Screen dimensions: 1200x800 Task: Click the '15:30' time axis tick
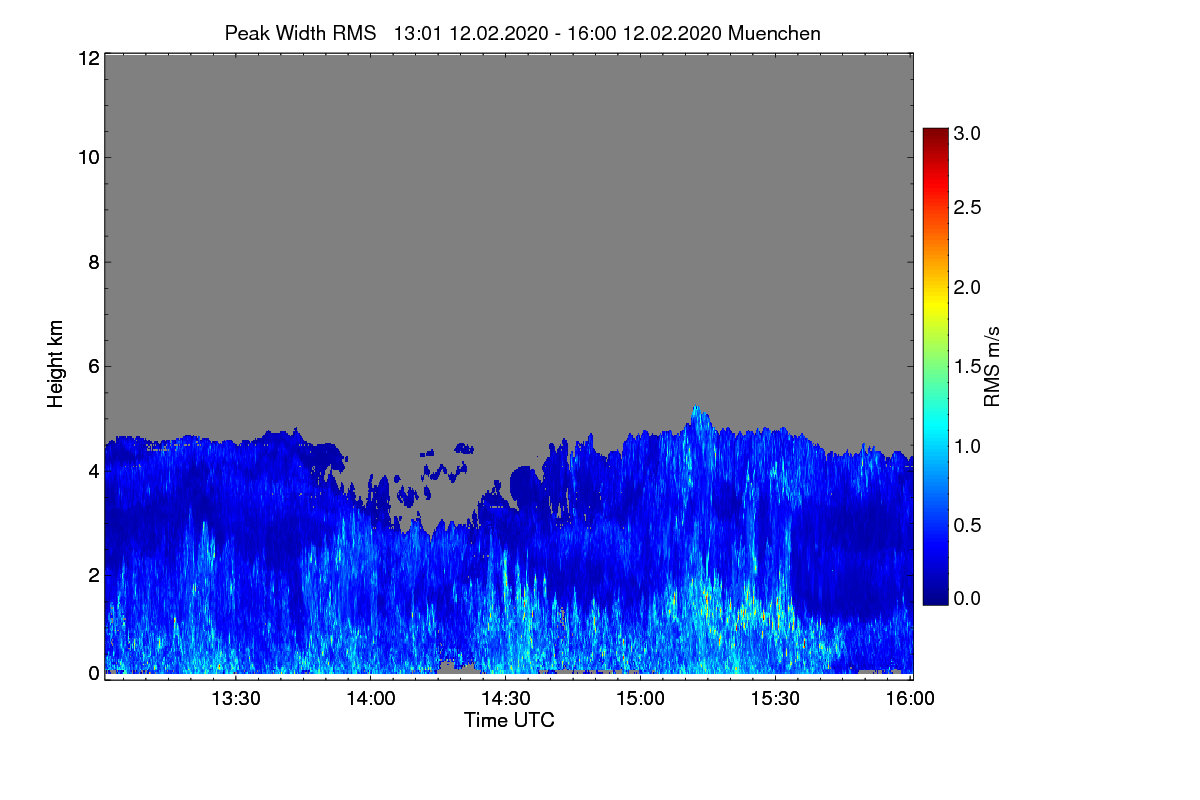tap(776, 699)
